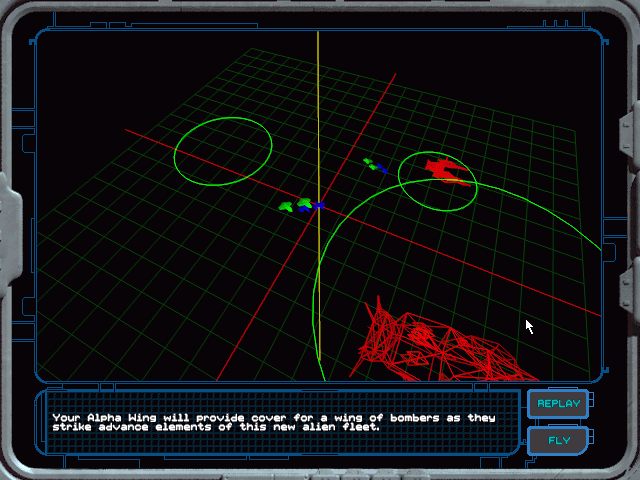Start the mission with the FLY button
The width and height of the screenshot is (640, 480).
[558, 440]
